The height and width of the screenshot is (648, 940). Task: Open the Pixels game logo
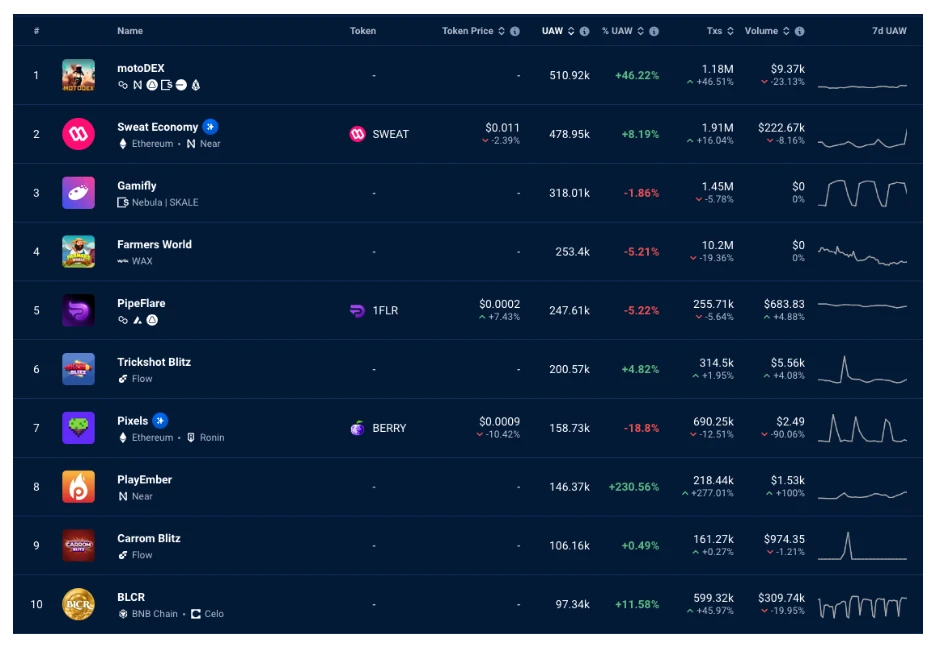(x=79, y=428)
